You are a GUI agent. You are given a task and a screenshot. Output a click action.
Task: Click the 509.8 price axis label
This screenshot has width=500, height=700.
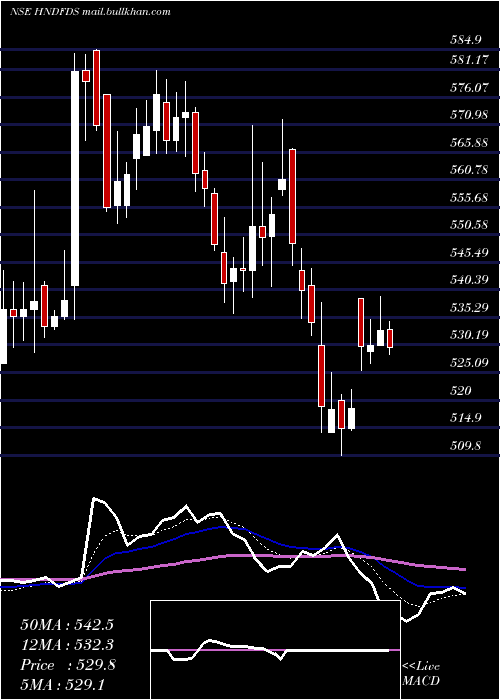[x=465, y=445]
